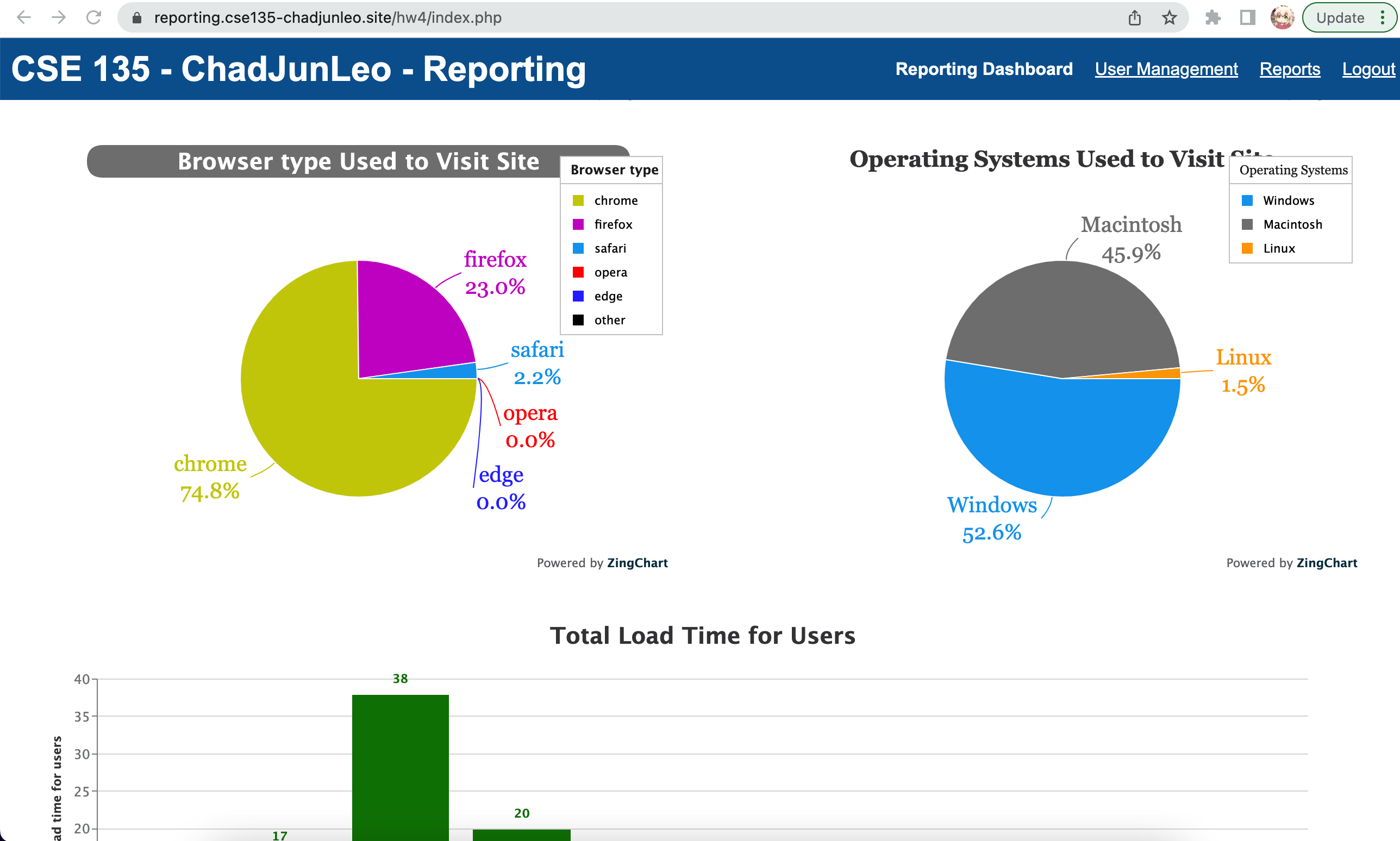Open the Reports link

(1290, 69)
